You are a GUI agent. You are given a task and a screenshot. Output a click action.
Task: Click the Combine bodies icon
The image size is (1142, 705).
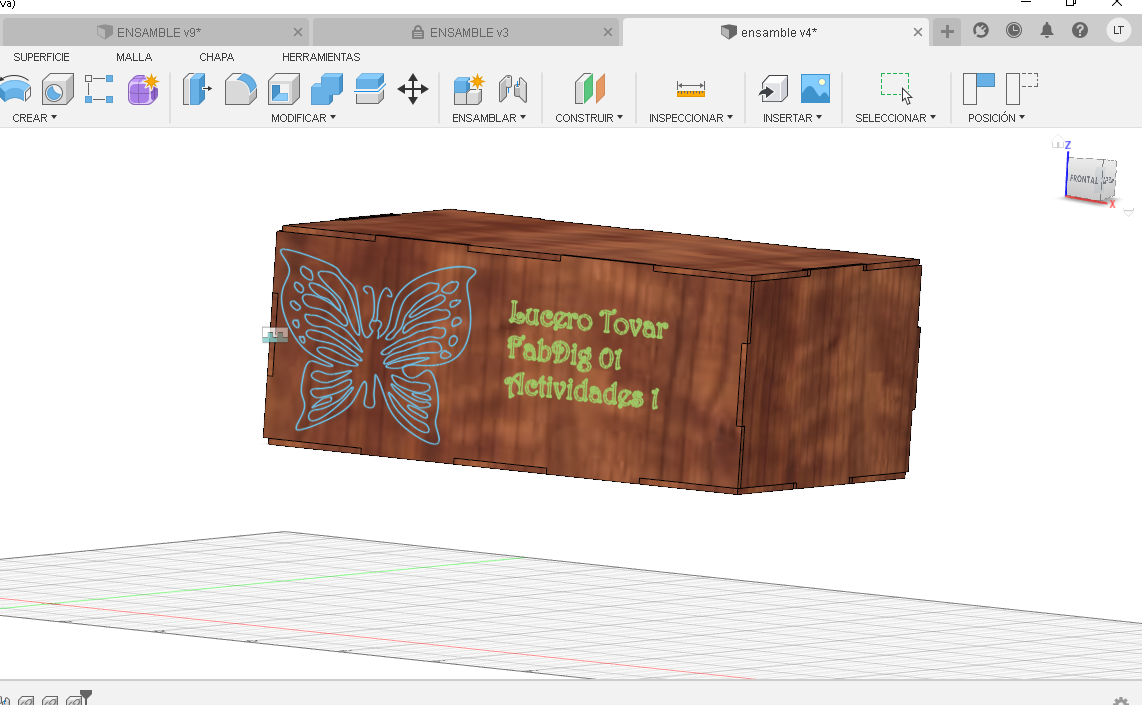[326, 90]
